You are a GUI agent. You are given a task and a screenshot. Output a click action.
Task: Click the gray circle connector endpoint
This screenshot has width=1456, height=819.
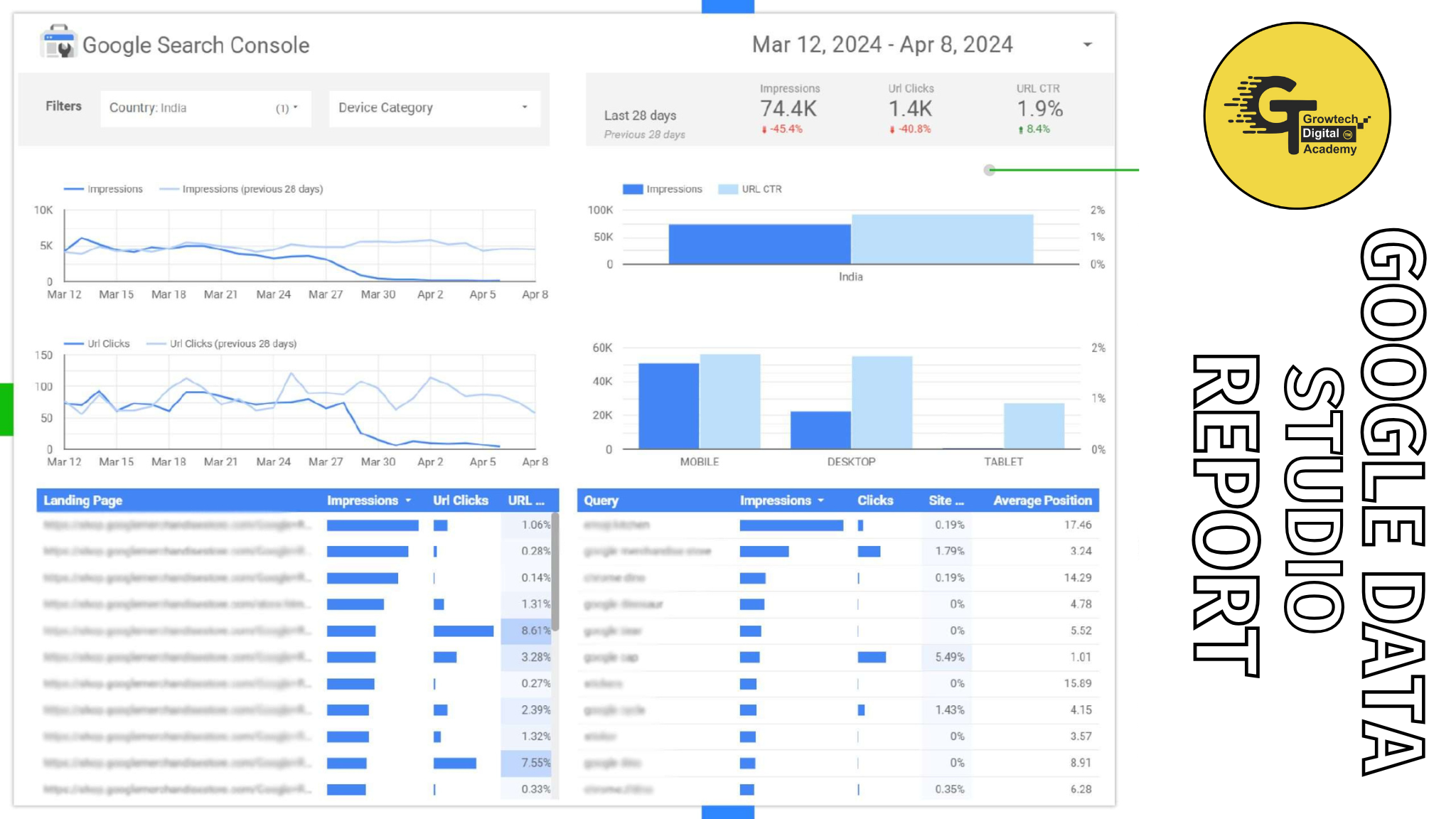pyautogui.click(x=989, y=170)
